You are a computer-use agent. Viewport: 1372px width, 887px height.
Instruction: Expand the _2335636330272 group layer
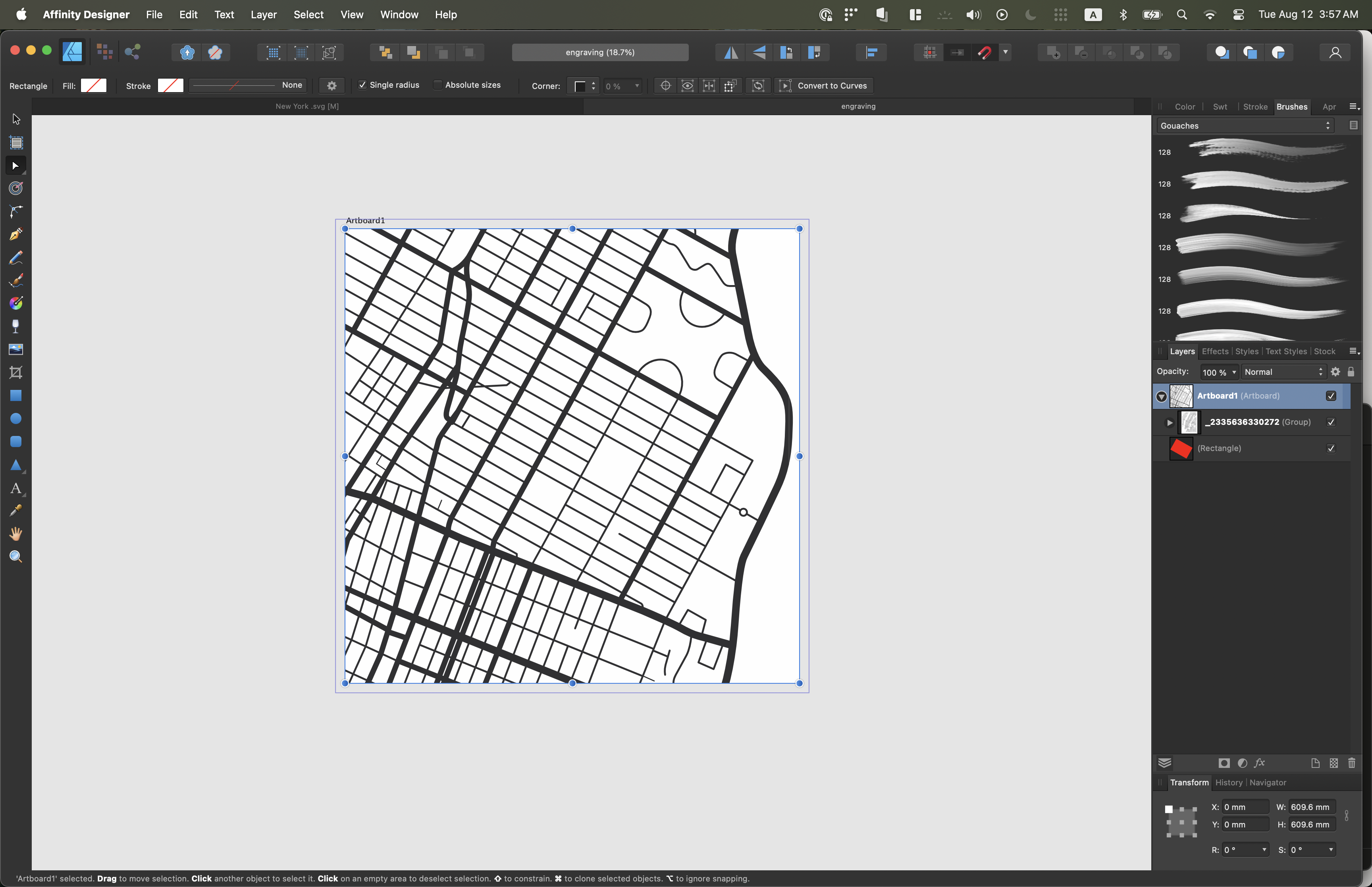point(1169,422)
